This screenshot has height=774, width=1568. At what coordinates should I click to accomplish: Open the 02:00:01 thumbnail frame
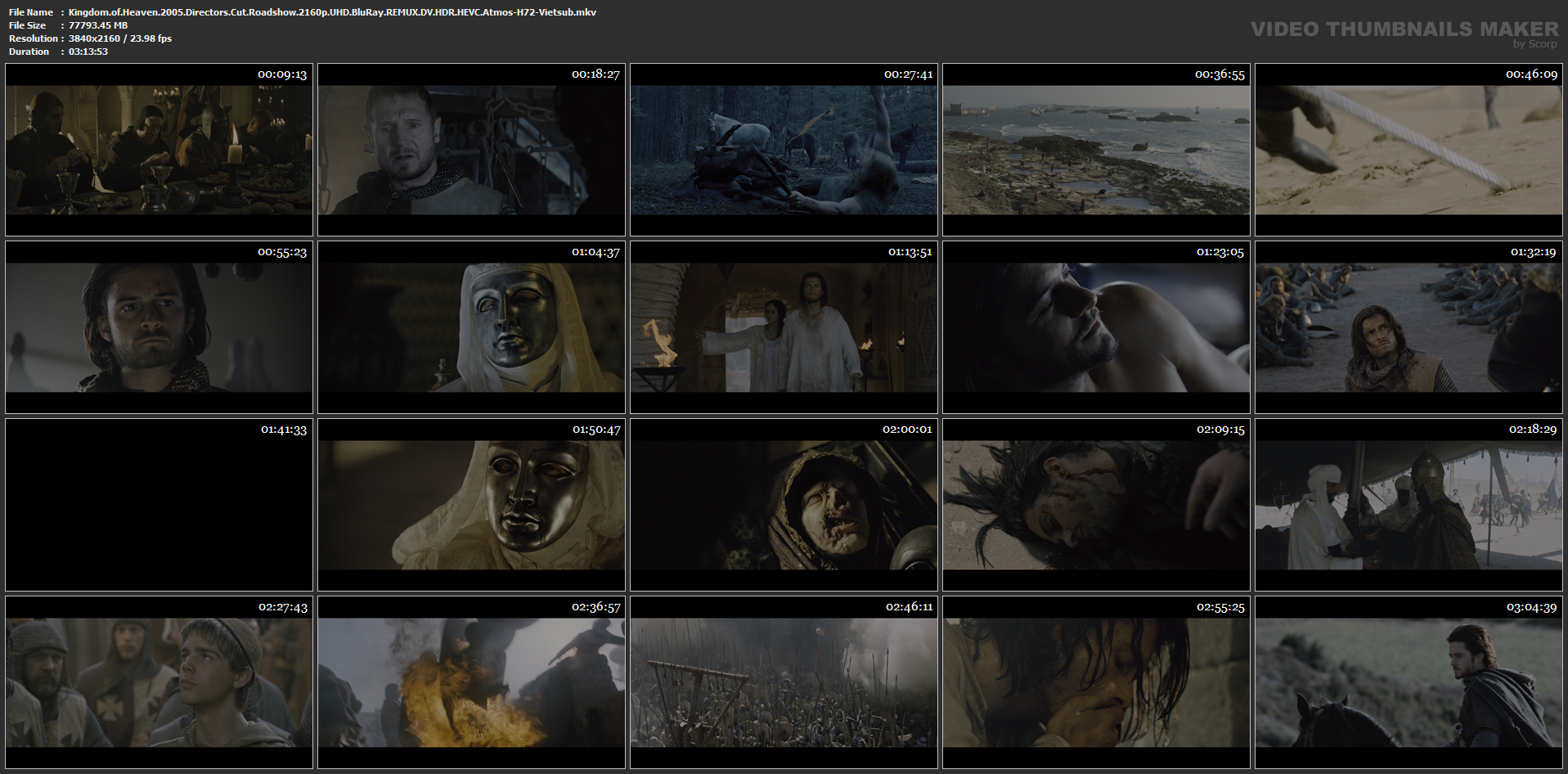(x=784, y=505)
